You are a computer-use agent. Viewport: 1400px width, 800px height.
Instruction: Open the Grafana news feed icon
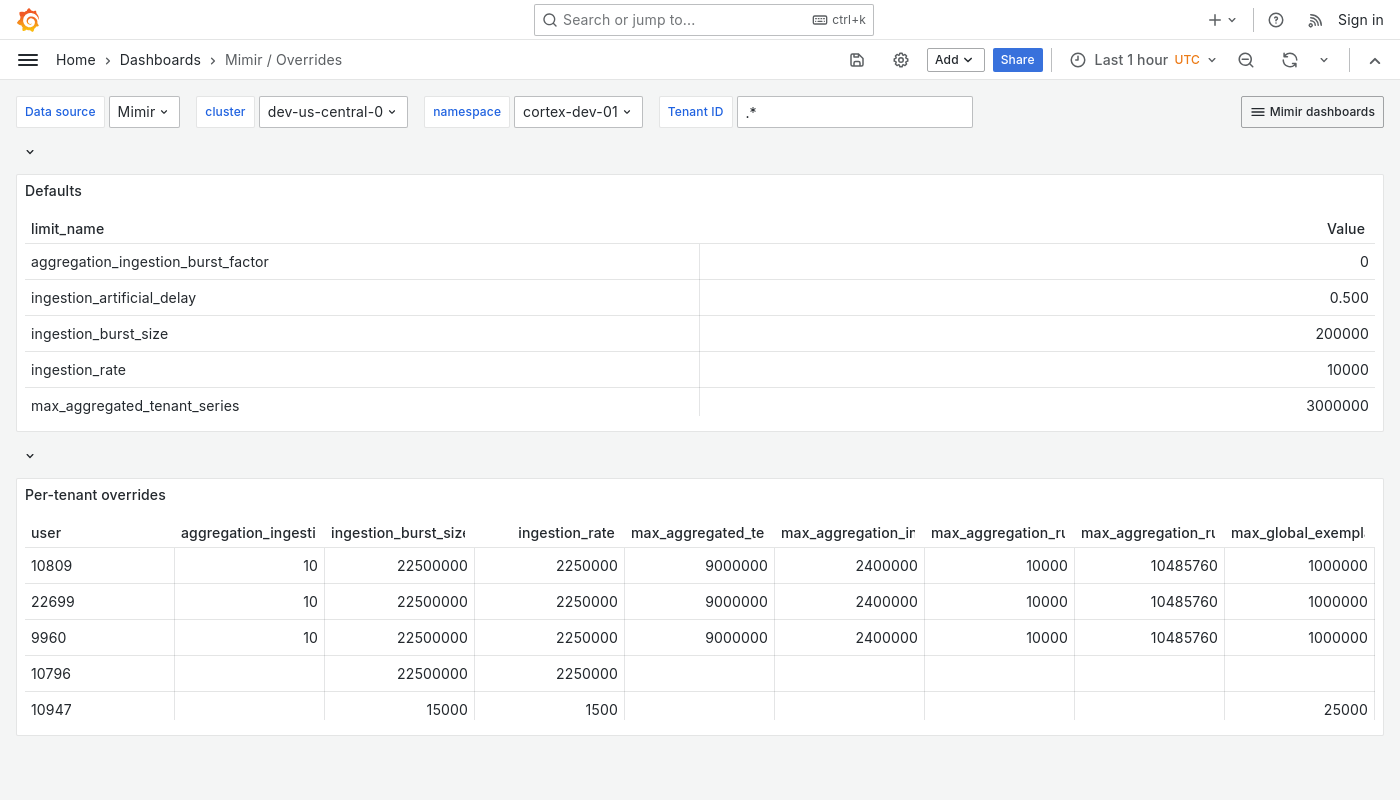[1315, 19]
